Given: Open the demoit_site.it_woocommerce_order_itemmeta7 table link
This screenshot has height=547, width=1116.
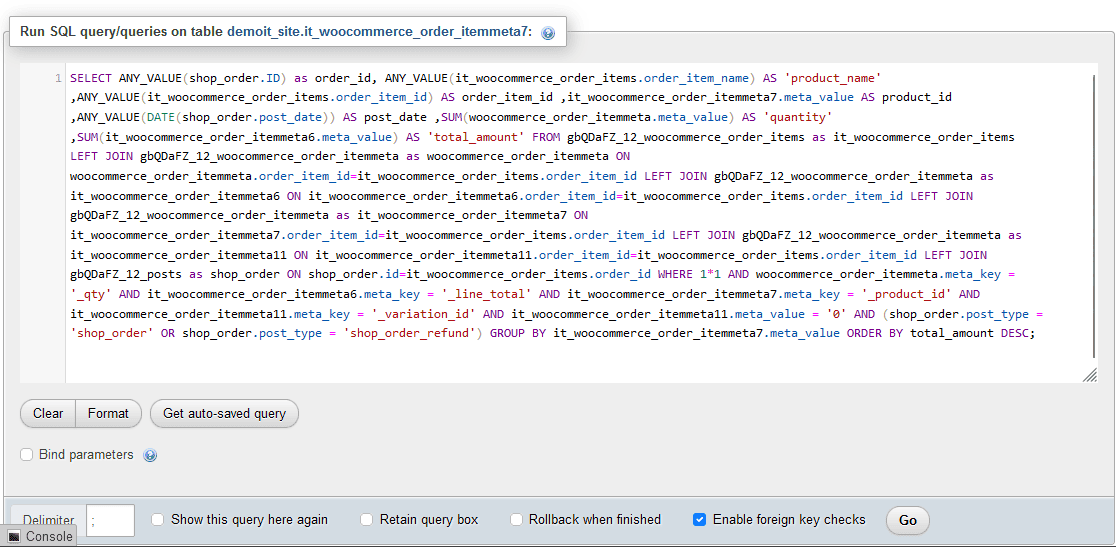Looking at the screenshot, I should click(379, 32).
